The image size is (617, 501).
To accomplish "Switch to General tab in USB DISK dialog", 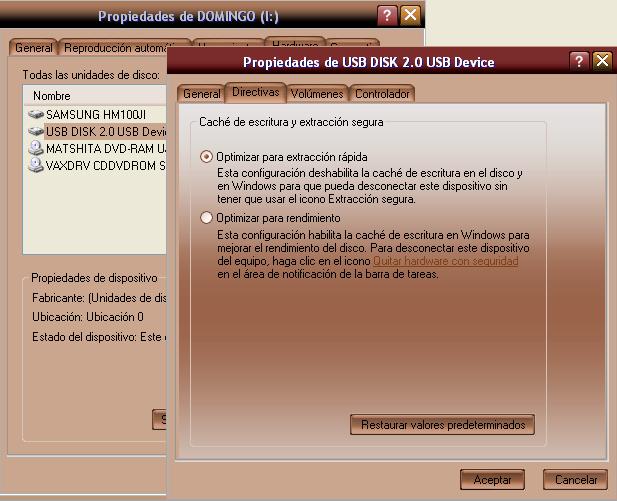I will pyautogui.click(x=201, y=94).
